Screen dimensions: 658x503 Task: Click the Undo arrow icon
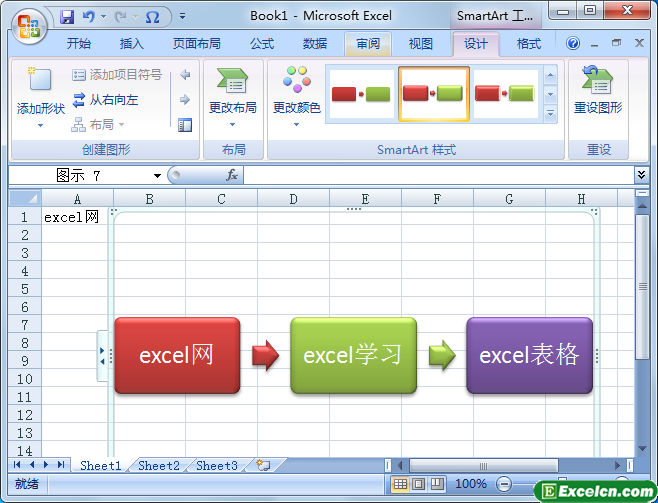[x=89, y=17]
